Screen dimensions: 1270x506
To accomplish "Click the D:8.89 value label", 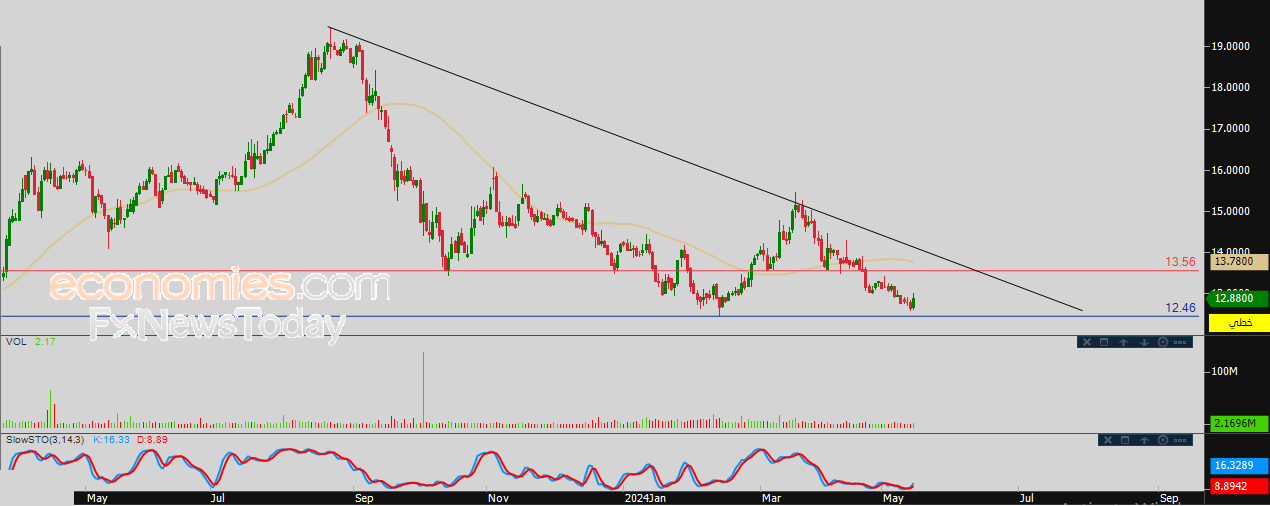I will click(152, 440).
